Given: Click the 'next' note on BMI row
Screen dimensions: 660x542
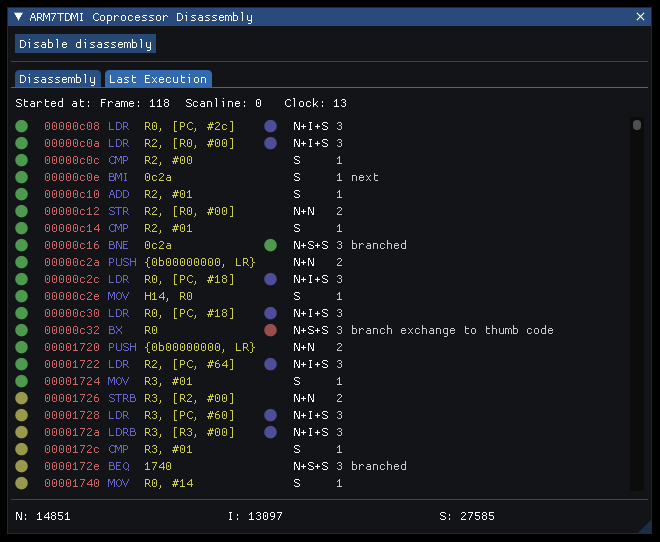Looking at the screenshot, I should coord(365,177).
